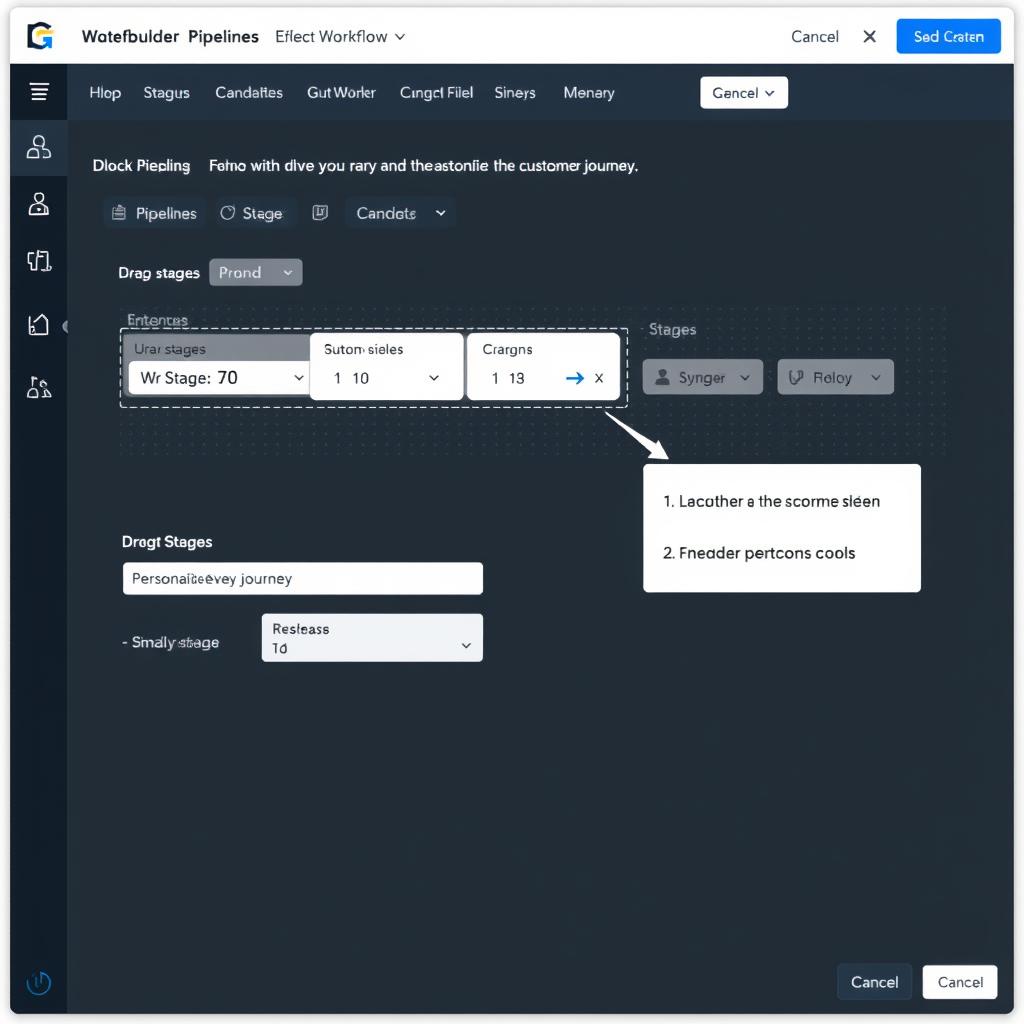Viewport: 1024px width, 1024px height.
Task: Open the Prond dropdown next to Drag stages
Action: coord(255,272)
